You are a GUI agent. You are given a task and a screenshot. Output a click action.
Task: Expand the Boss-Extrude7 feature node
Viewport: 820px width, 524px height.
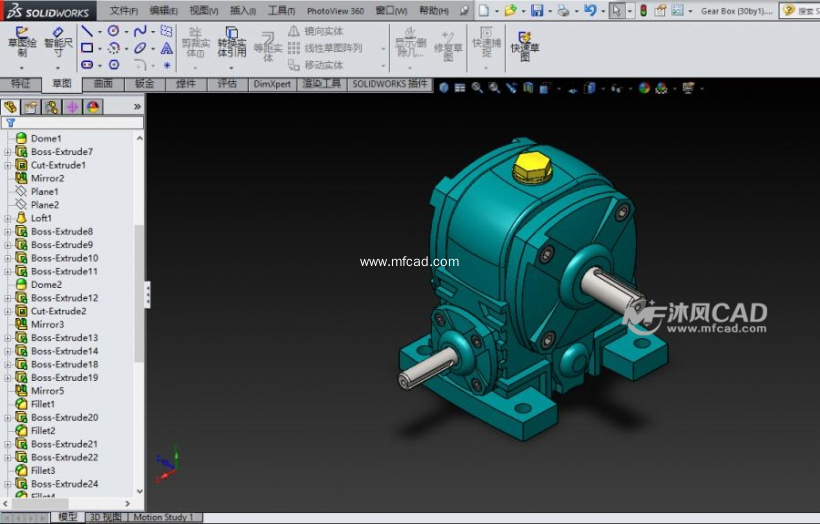pyautogui.click(x=8, y=152)
